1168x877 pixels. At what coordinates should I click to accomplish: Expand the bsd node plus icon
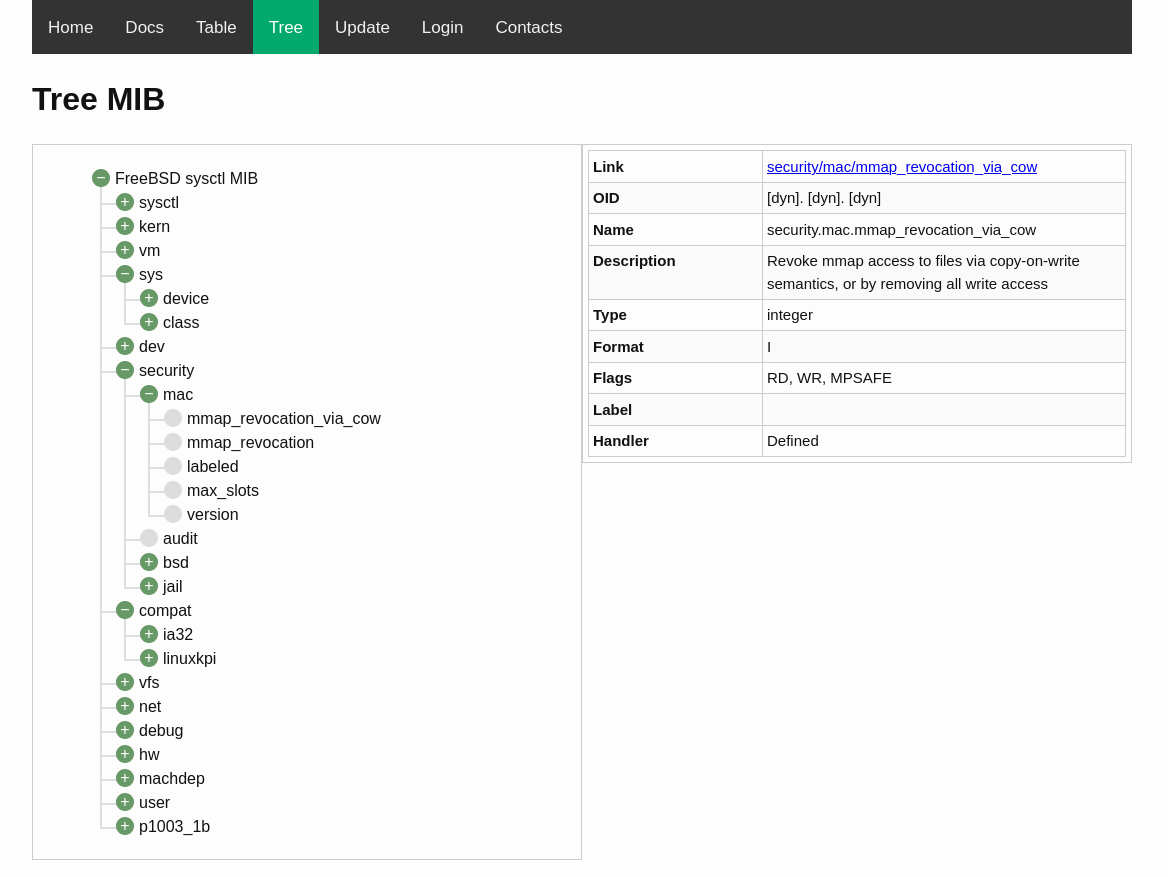(149, 562)
